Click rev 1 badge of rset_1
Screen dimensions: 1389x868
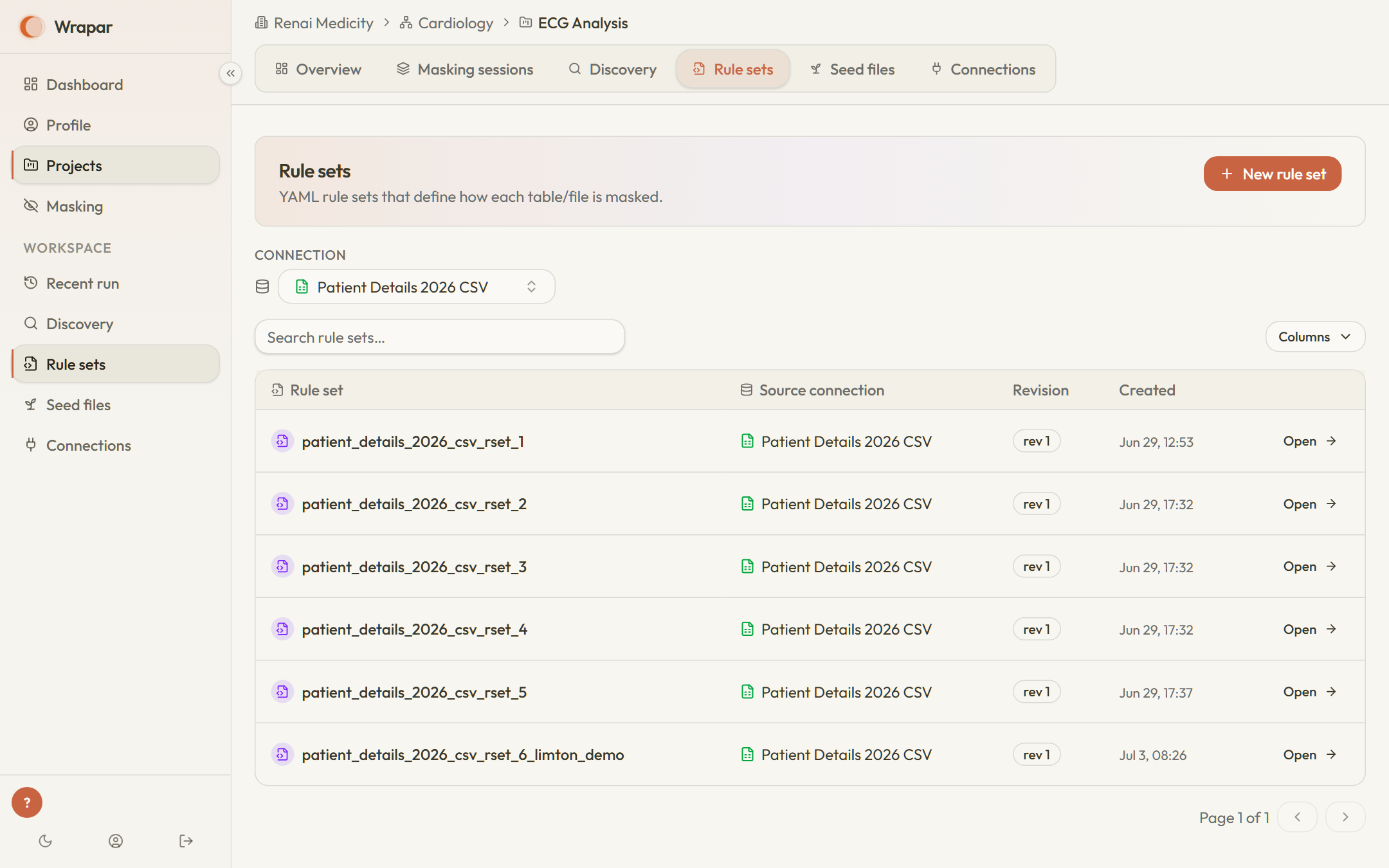(x=1037, y=441)
